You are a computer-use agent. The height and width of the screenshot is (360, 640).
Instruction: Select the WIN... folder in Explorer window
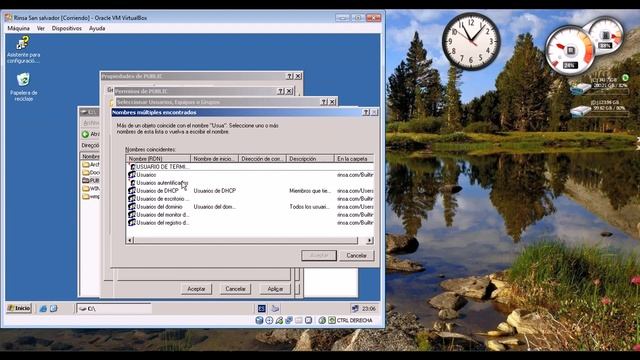(90, 189)
